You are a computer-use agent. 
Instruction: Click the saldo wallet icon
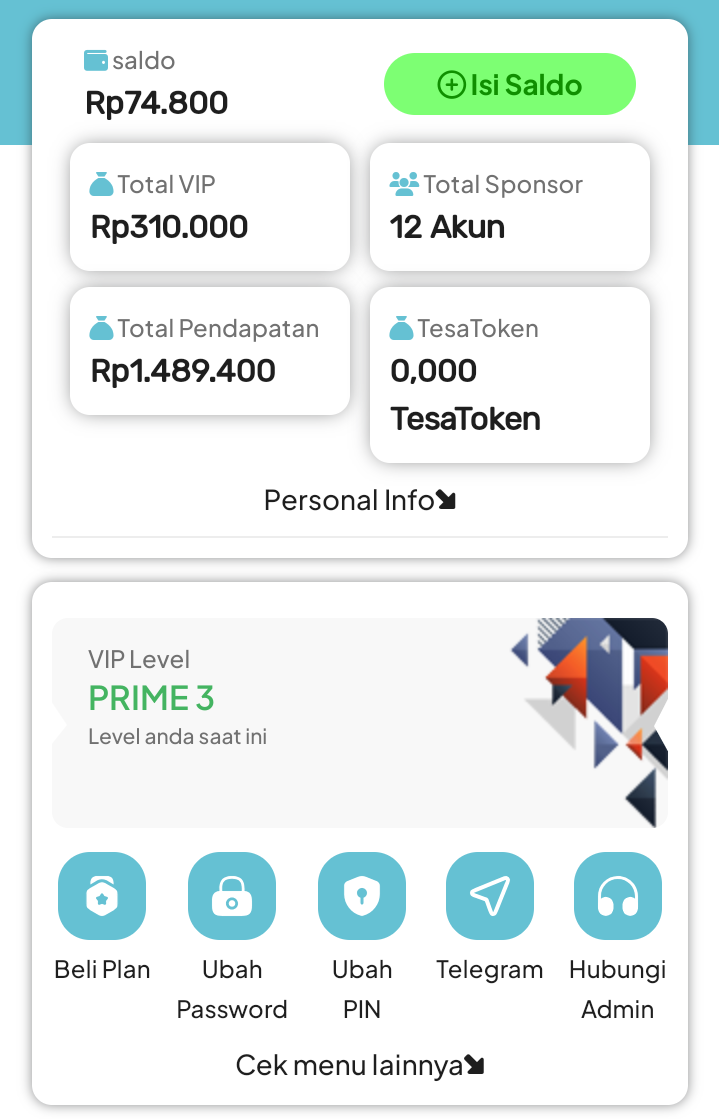click(x=96, y=61)
